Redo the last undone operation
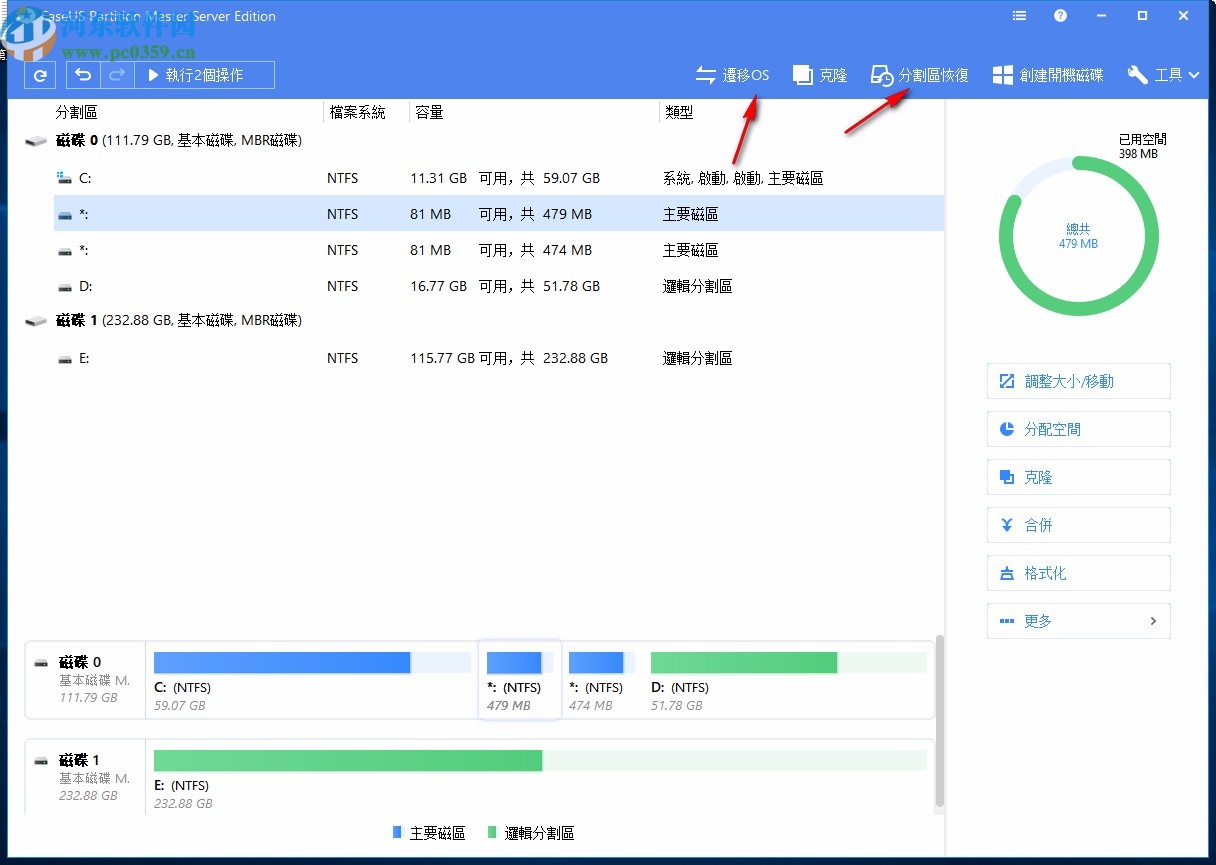 point(117,74)
